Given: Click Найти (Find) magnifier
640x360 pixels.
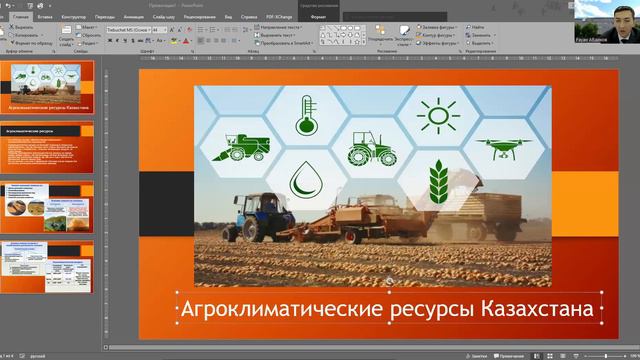Looking at the screenshot, I should [475, 27].
